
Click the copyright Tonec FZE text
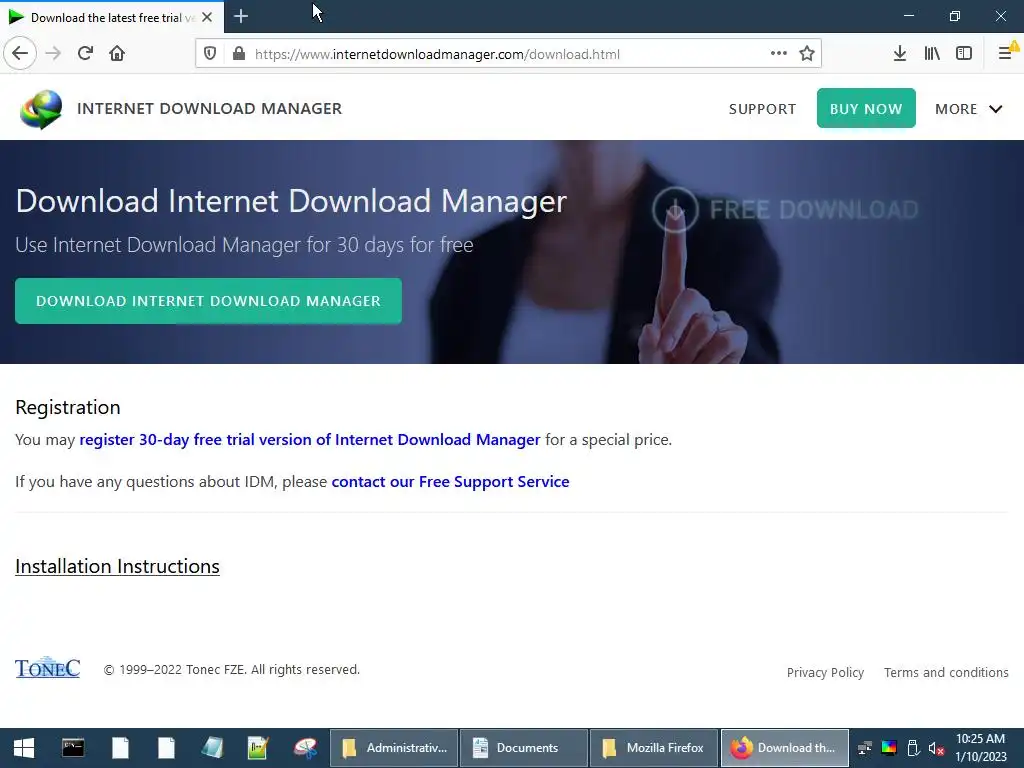point(232,669)
